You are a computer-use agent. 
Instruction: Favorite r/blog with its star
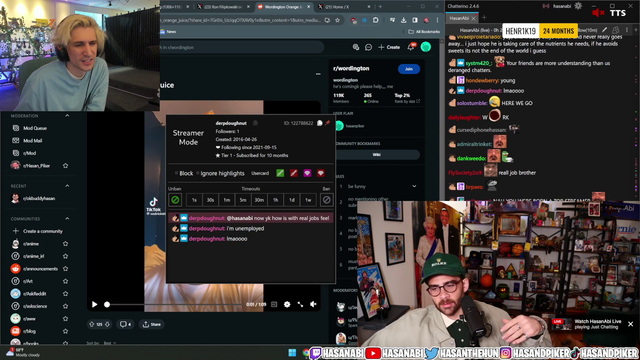[x=65, y=331]
